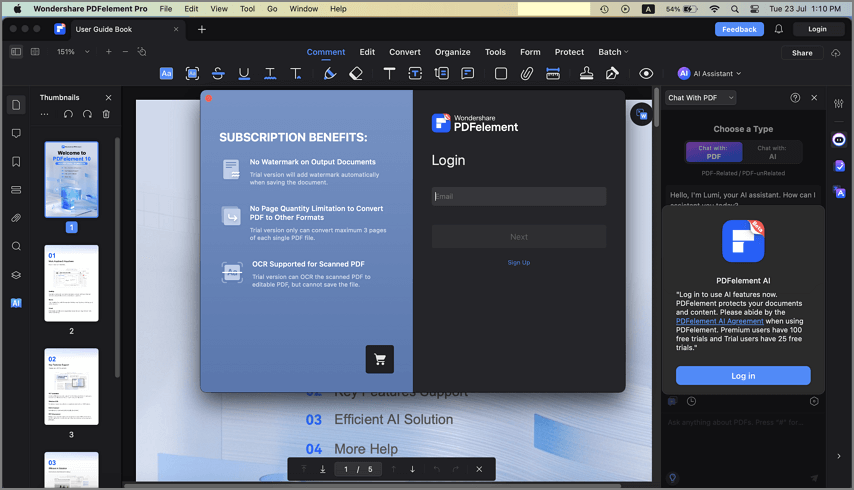Toggle Hide Comments eye icon
The height and width of the screenshot is (490, 854).
pos(646,74)
